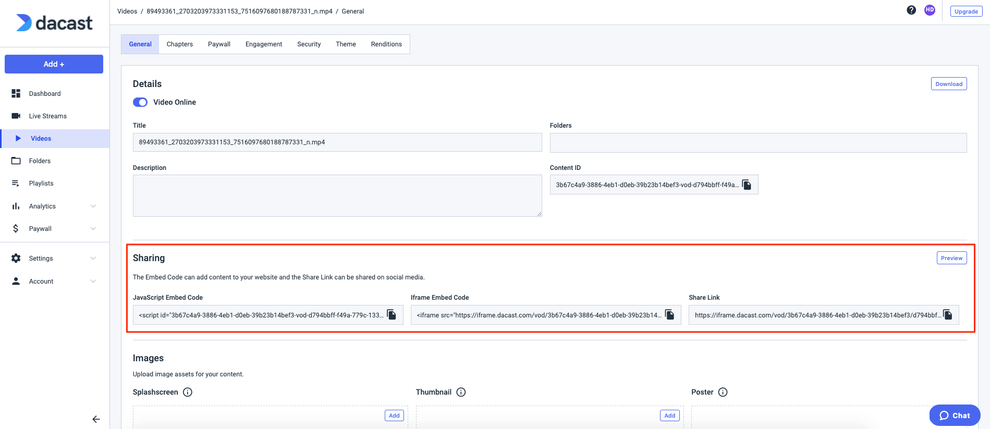
Task: Click the Analytics bar chart icon
Action: click(16, 206)
